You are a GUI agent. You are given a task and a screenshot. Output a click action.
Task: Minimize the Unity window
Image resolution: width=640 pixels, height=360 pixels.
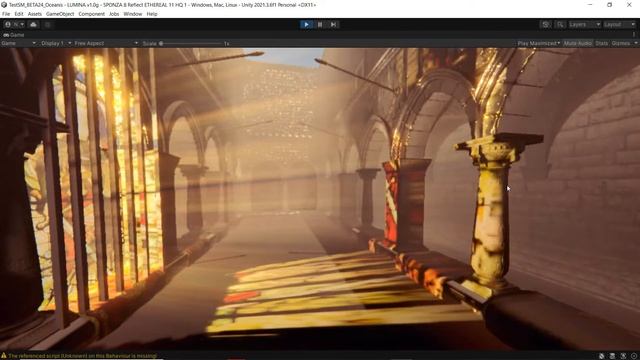[x=590, y=4]
